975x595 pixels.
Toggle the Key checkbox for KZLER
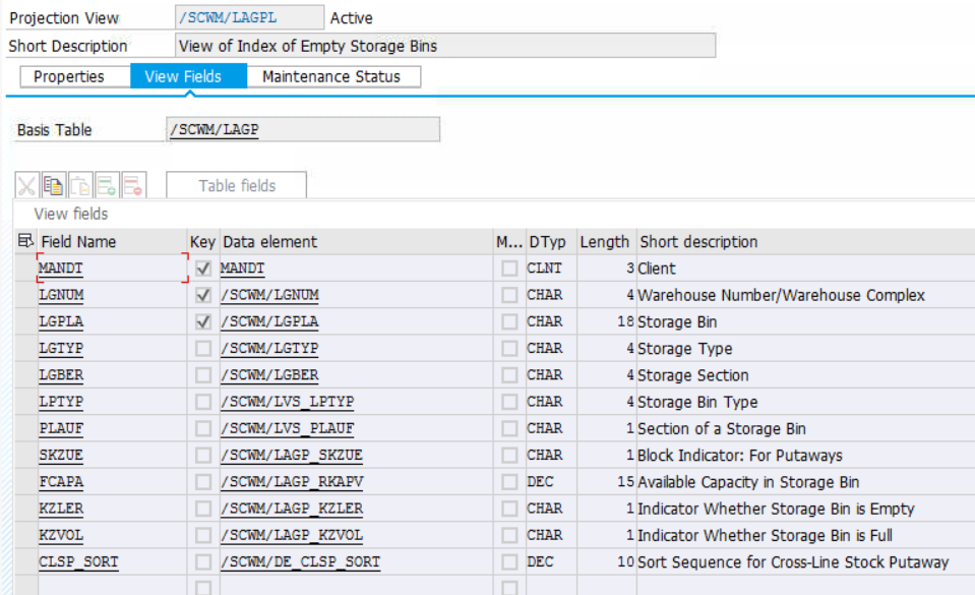click(x=203, y=509)
